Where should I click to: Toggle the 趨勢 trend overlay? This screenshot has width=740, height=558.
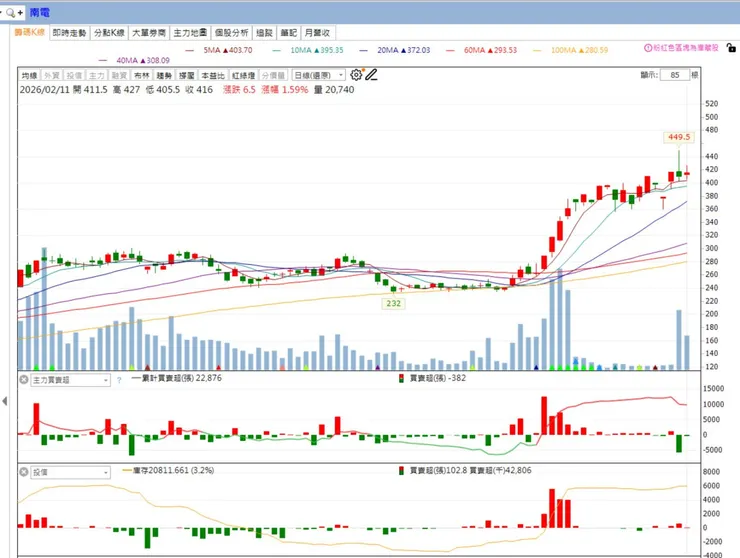164,75
